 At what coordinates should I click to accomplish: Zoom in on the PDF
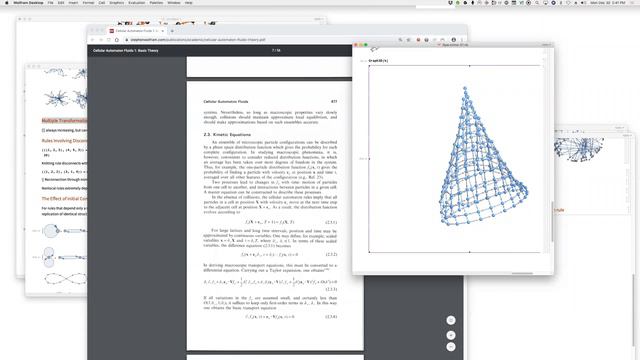pos(451,335)
